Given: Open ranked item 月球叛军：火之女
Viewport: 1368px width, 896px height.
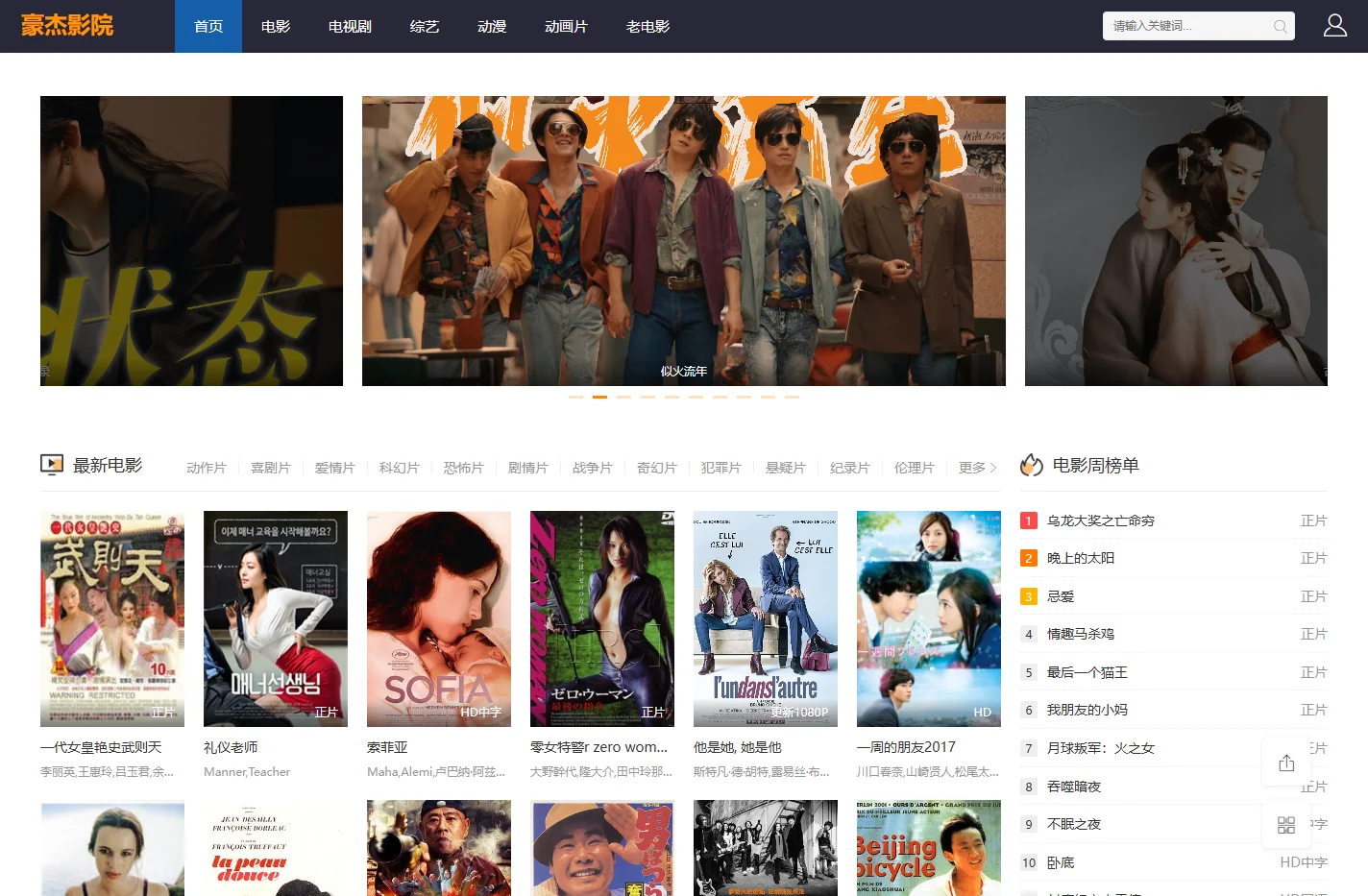Looking at the screenshot, I should tap(1101, 748).
